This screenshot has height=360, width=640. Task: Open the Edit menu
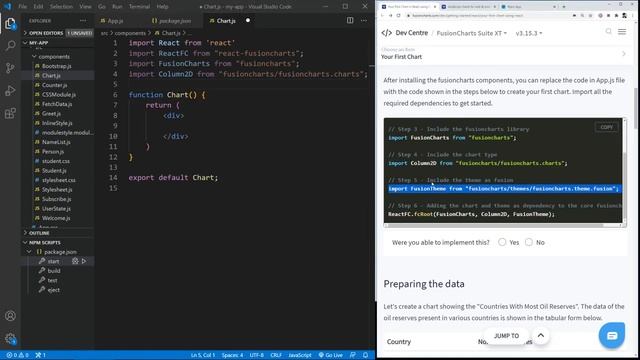38,7
